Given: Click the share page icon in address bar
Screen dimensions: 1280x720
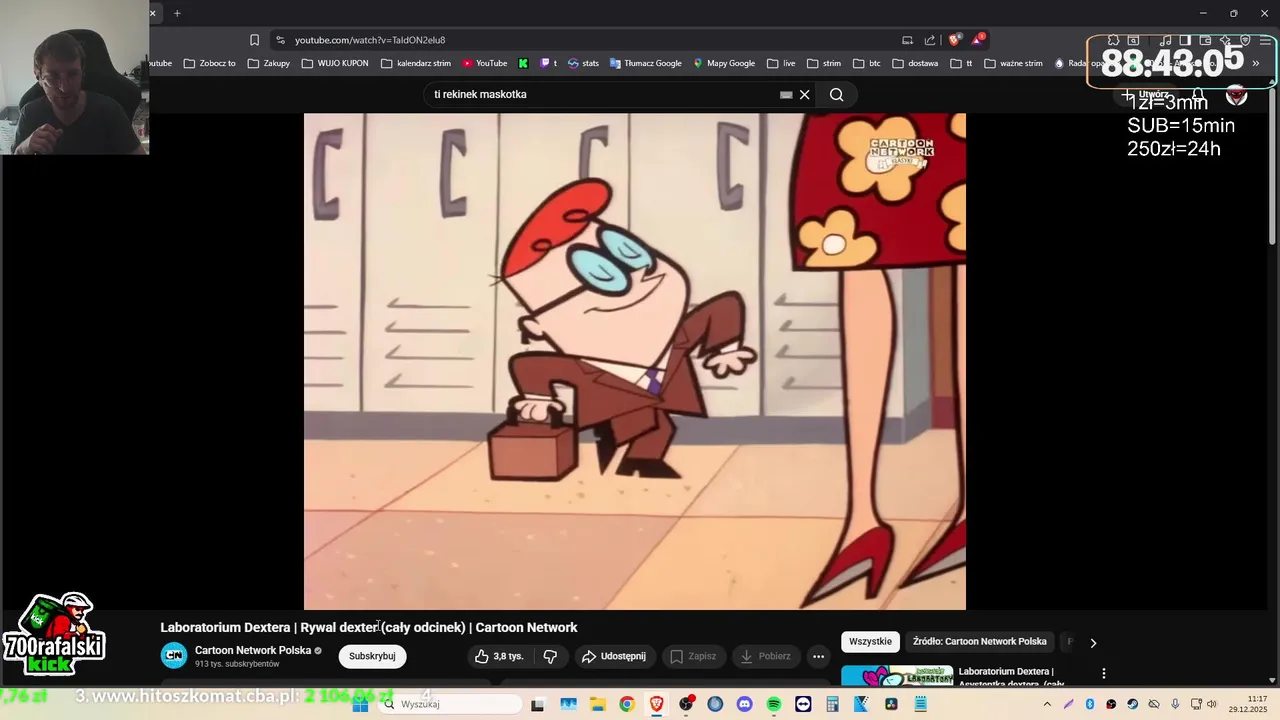Looking at the screenshot, I should tap(930, 40).
